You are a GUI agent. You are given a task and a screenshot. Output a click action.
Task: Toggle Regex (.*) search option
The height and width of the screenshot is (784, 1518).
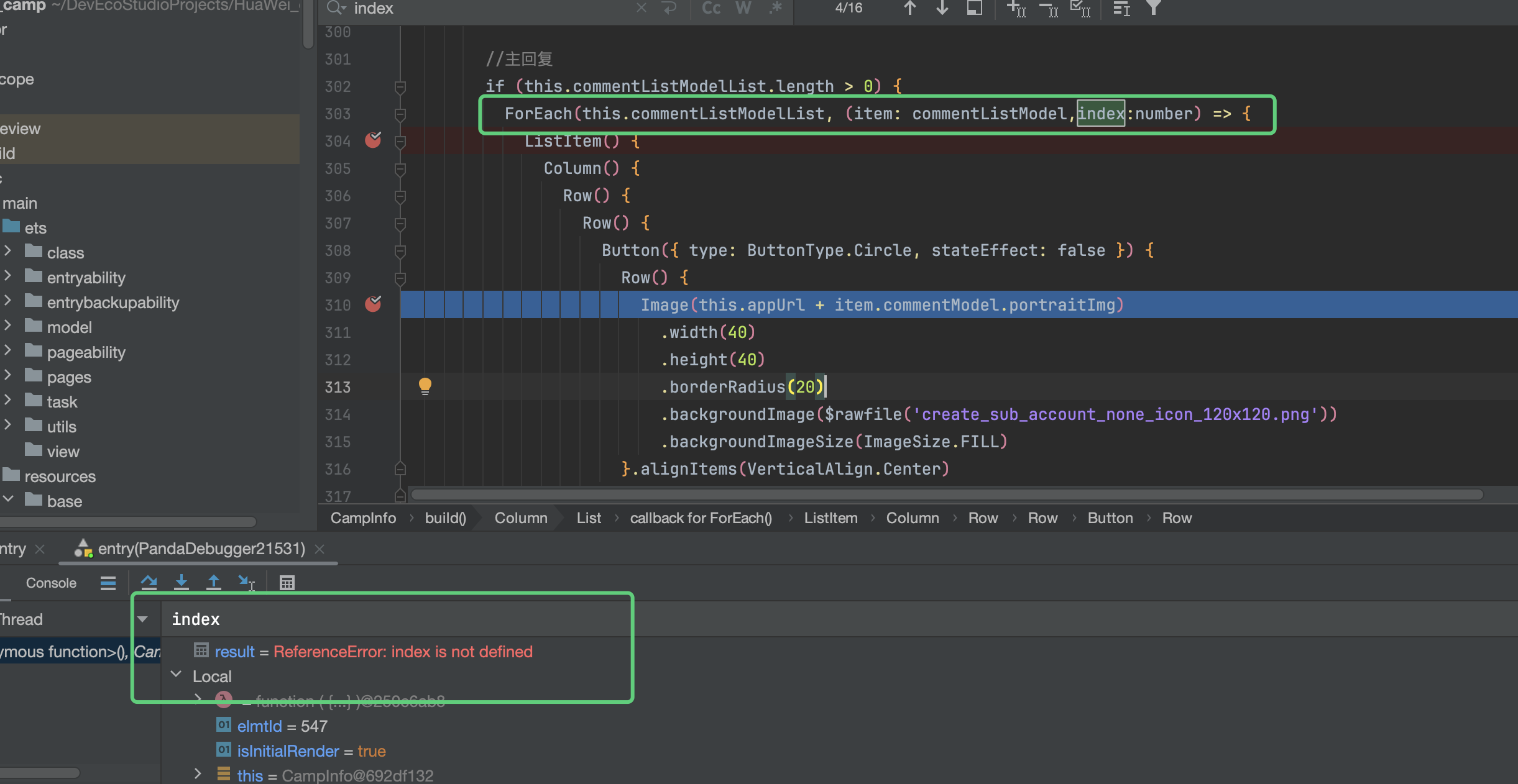tap(775, 8)
